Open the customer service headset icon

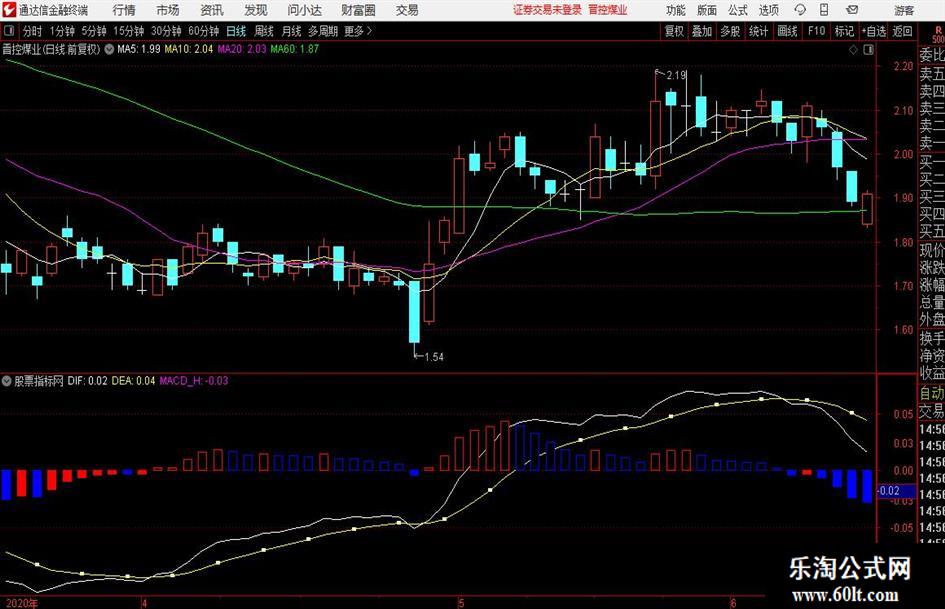(800, 10)
